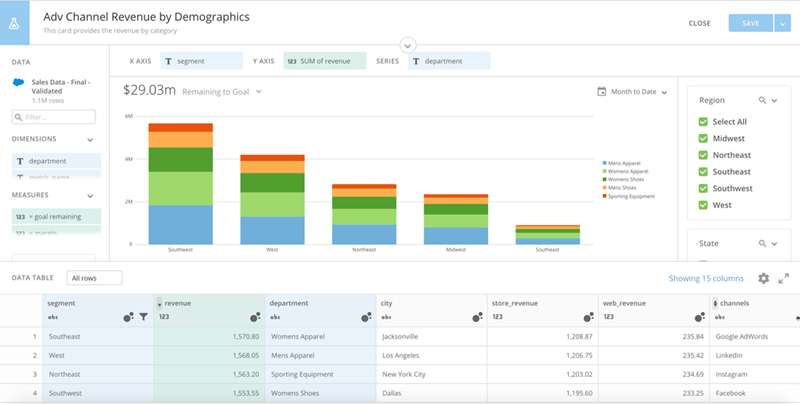Toggle the Select All region checkbox
This screenshot has width=800, height=404.
click(x=703, y=121)
